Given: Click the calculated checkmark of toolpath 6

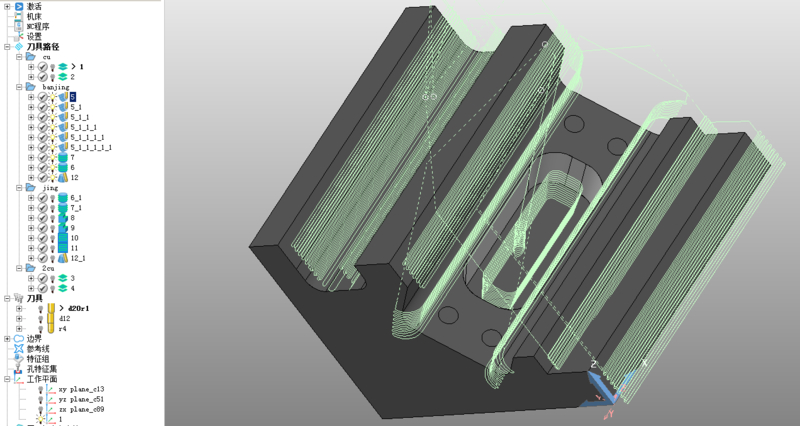Looking at the screenshot, I should click(43, 167).
